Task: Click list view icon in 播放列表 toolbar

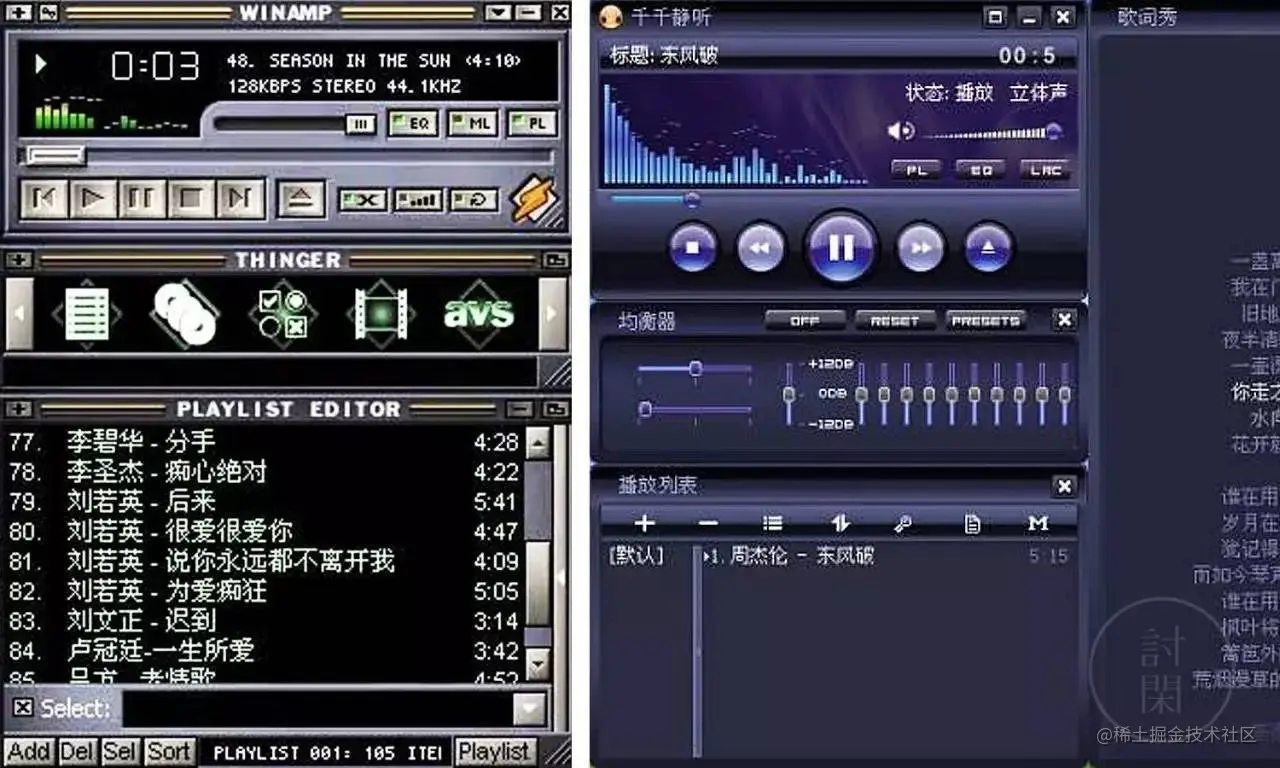Action: pyautogui.click(x=772, y=523)
